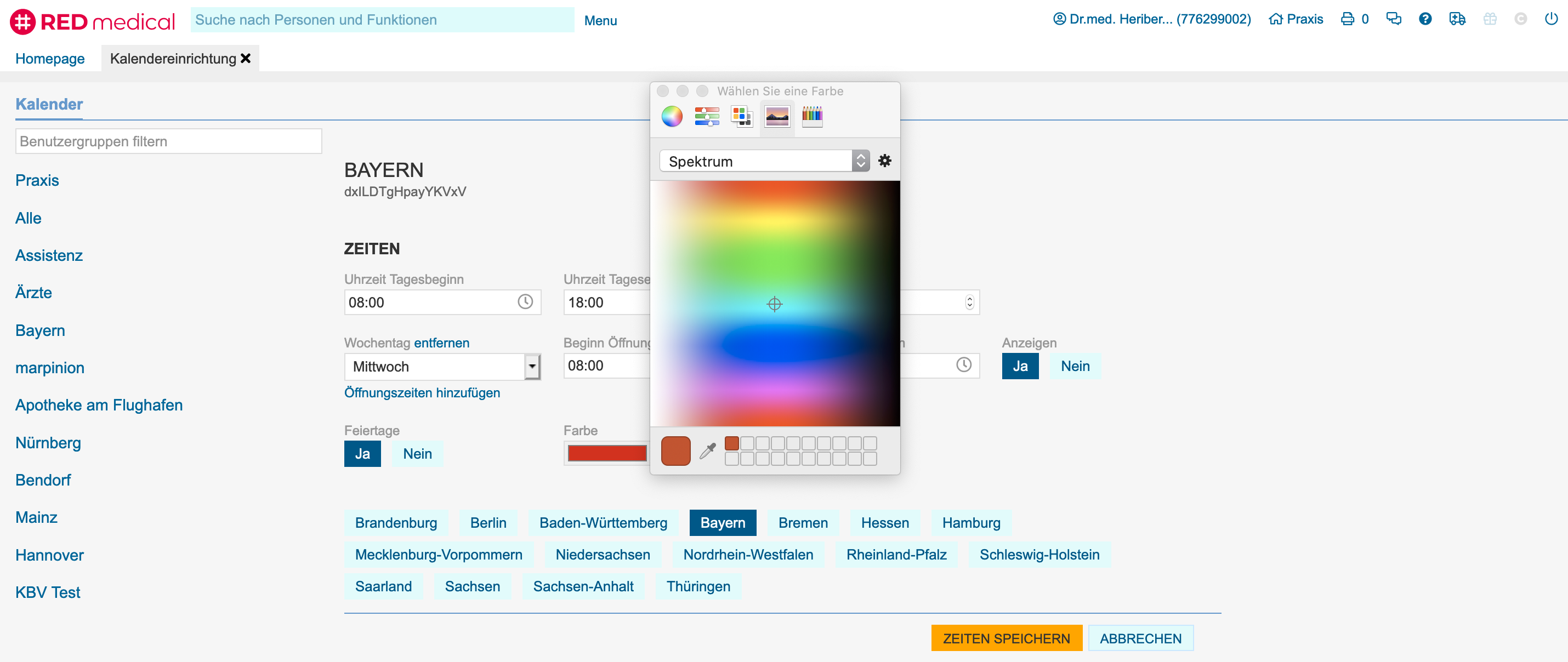Screen dimensions: 1568x662
Task: Click Öffnungszeiten hinzufügen link
Action: [x=422, y=393]
